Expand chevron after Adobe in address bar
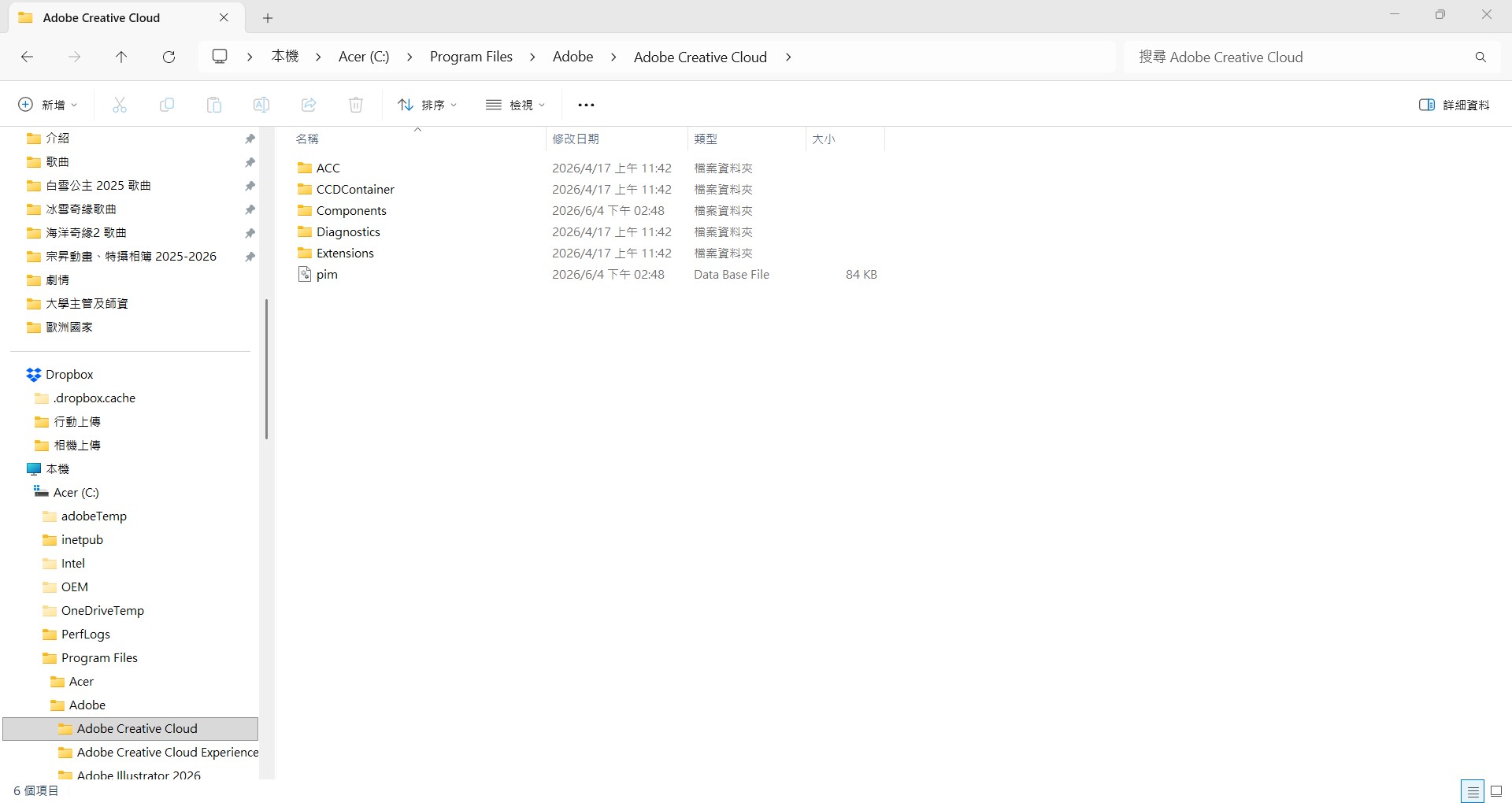Screen dimensions: 1512x803 point(613,57)
